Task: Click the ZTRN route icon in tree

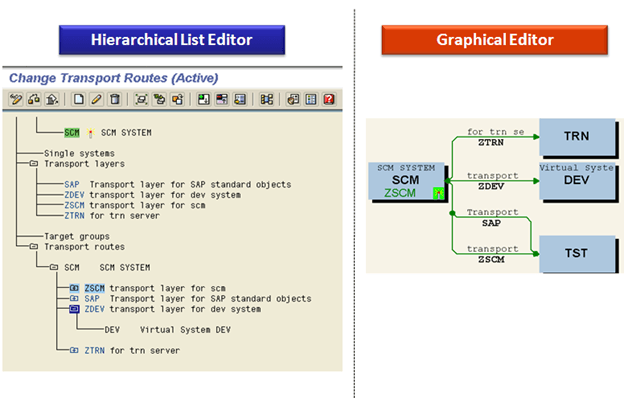Action: click(x=74, y=350)
